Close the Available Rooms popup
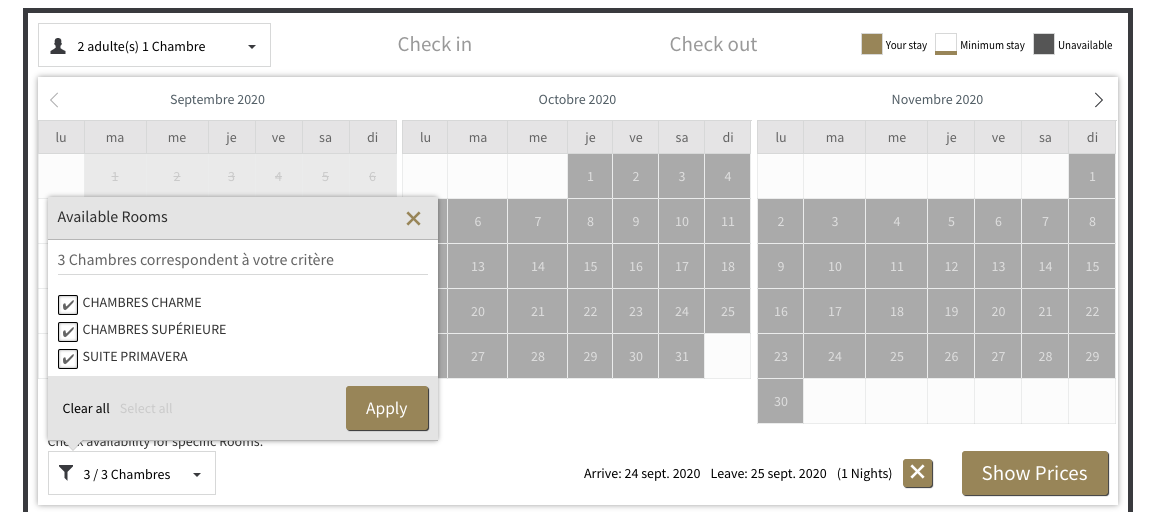 point(413,218)
